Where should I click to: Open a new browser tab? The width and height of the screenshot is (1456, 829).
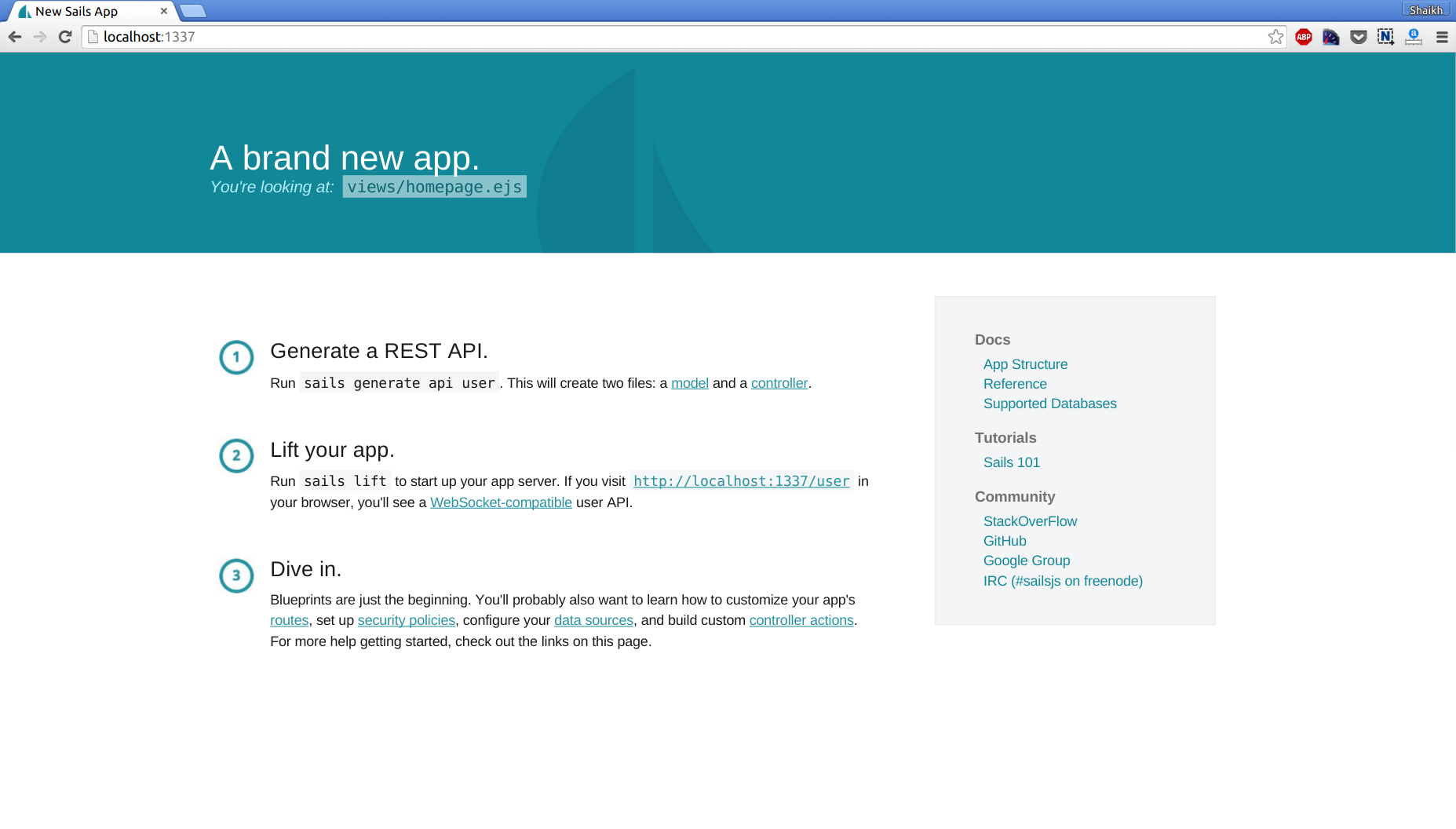coord(193,11)
